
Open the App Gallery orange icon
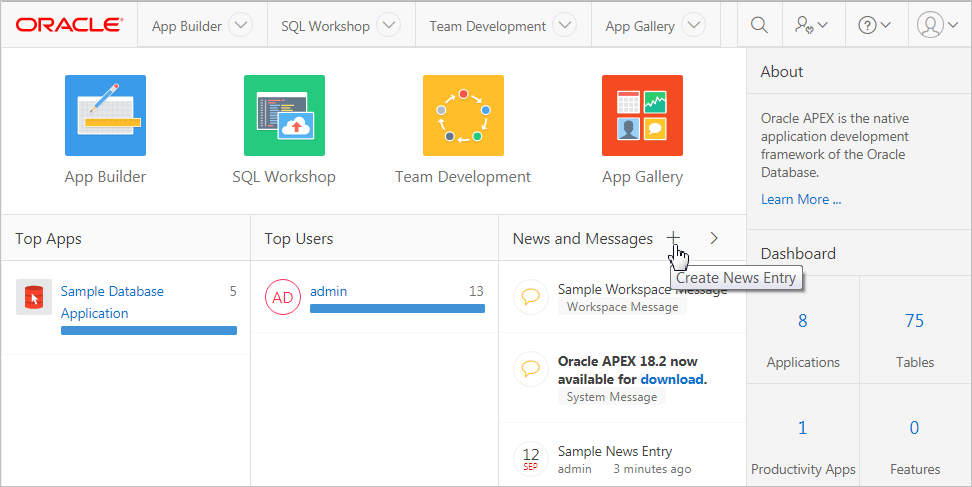pyautogui.click(x=642, y=116)
